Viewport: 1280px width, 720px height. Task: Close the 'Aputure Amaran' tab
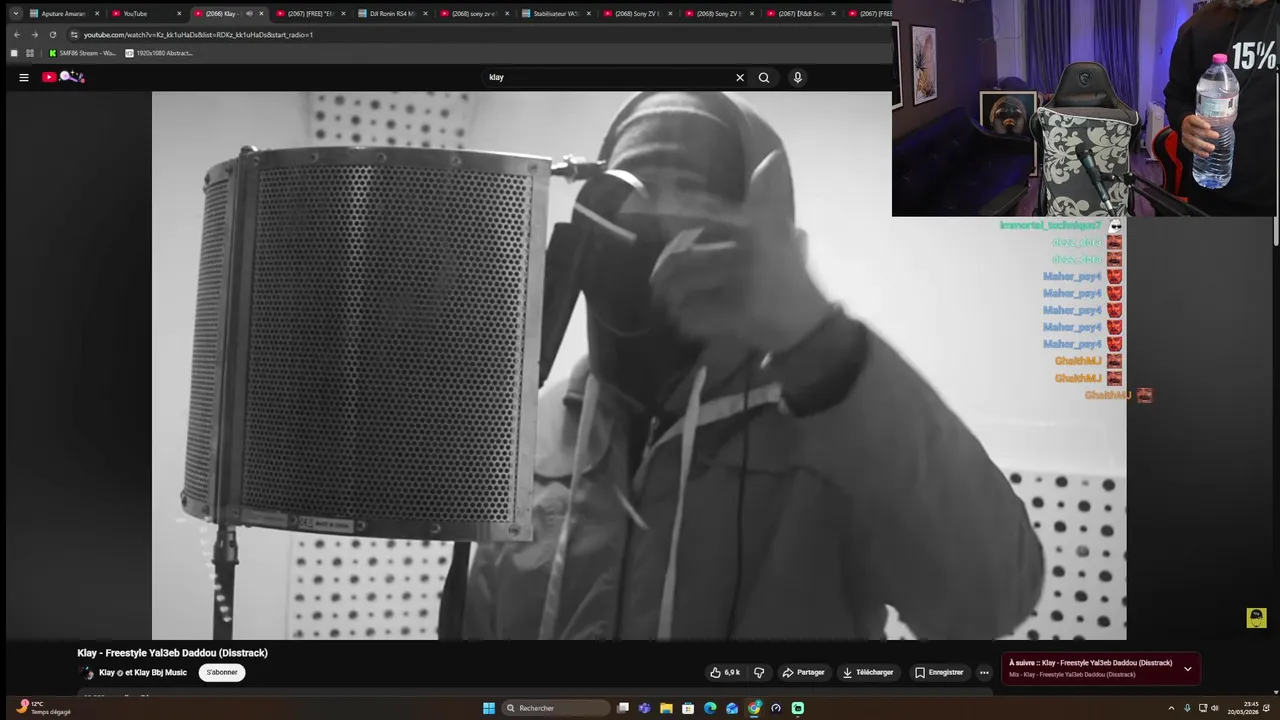tap(97, 13)
